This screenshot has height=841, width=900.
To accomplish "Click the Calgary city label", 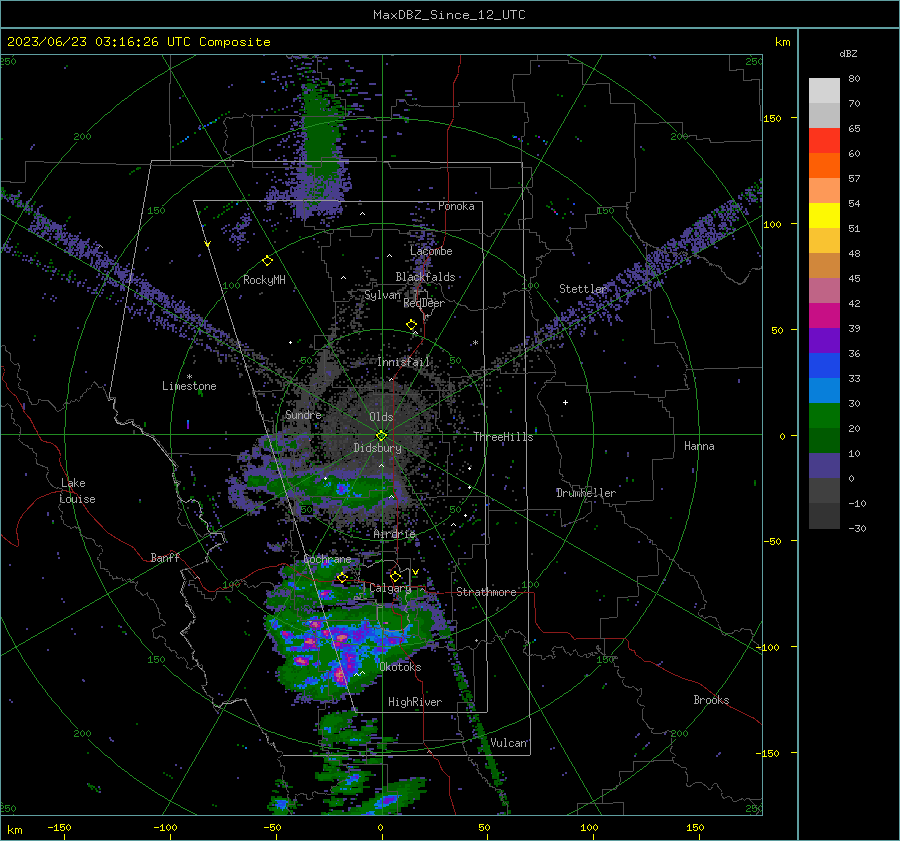I will pos(390,588).
